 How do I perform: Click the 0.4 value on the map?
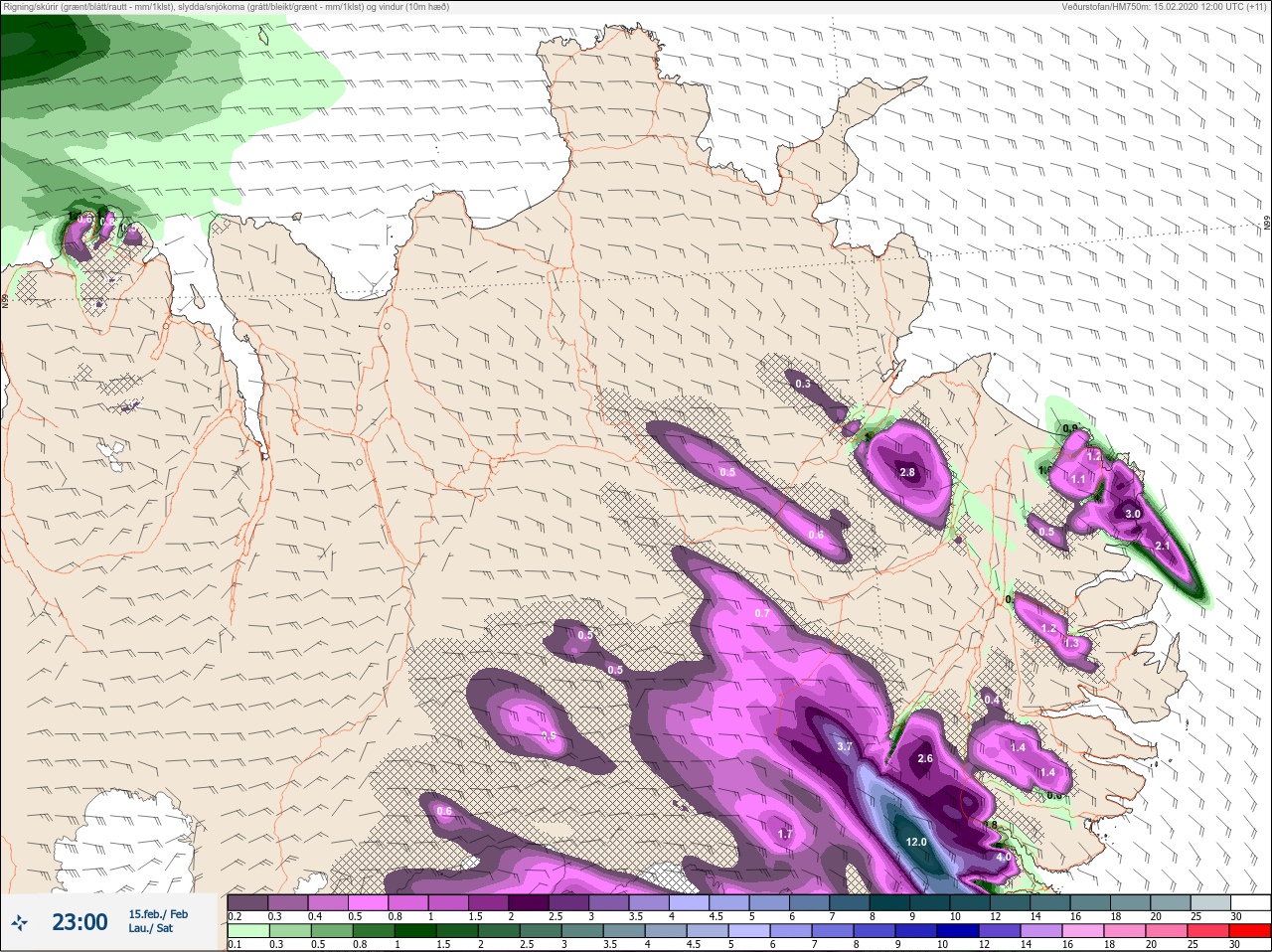coord(992,700)
